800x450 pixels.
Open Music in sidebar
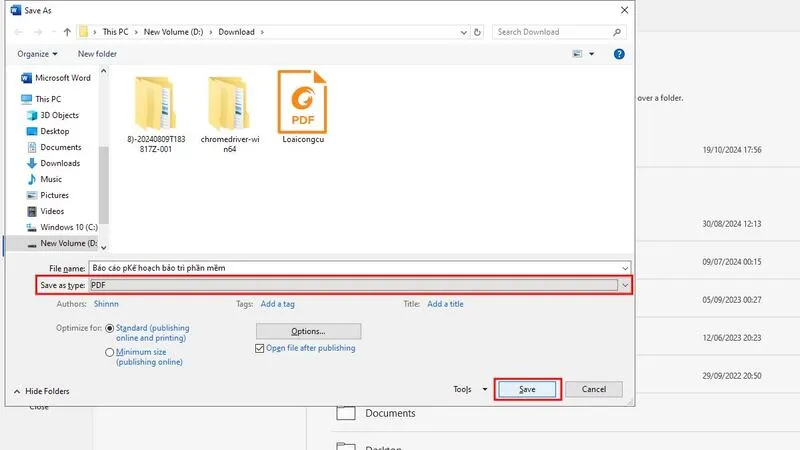[x=44, y=179]
